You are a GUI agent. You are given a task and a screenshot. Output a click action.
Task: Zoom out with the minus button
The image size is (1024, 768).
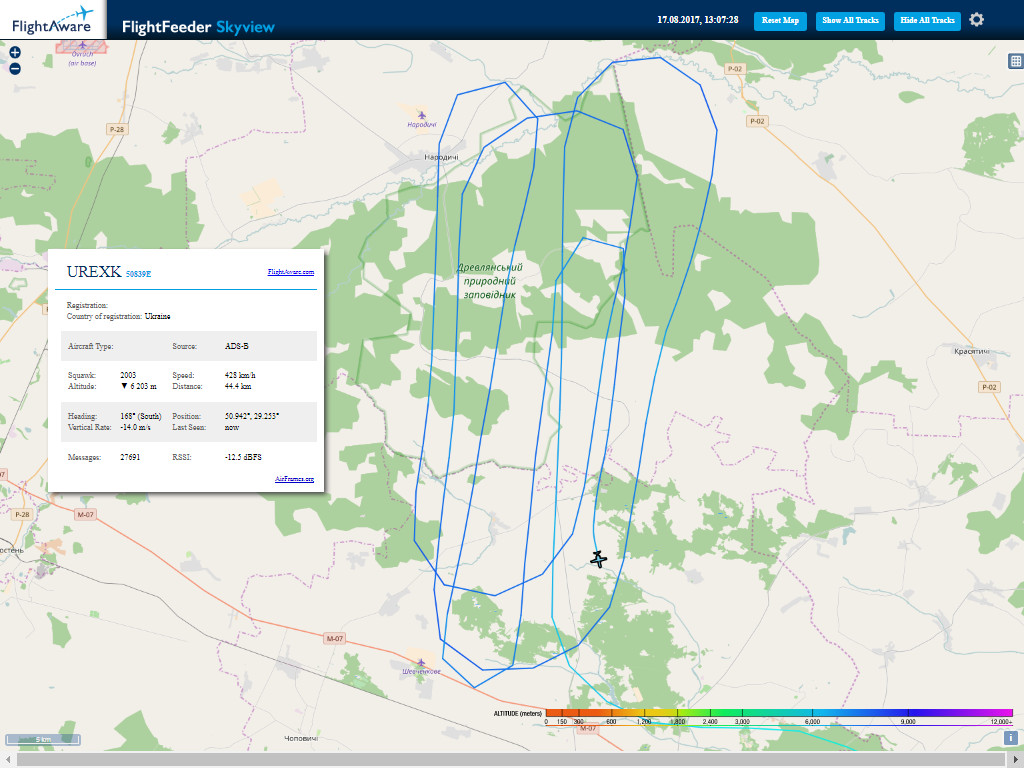tap(15, 69)
